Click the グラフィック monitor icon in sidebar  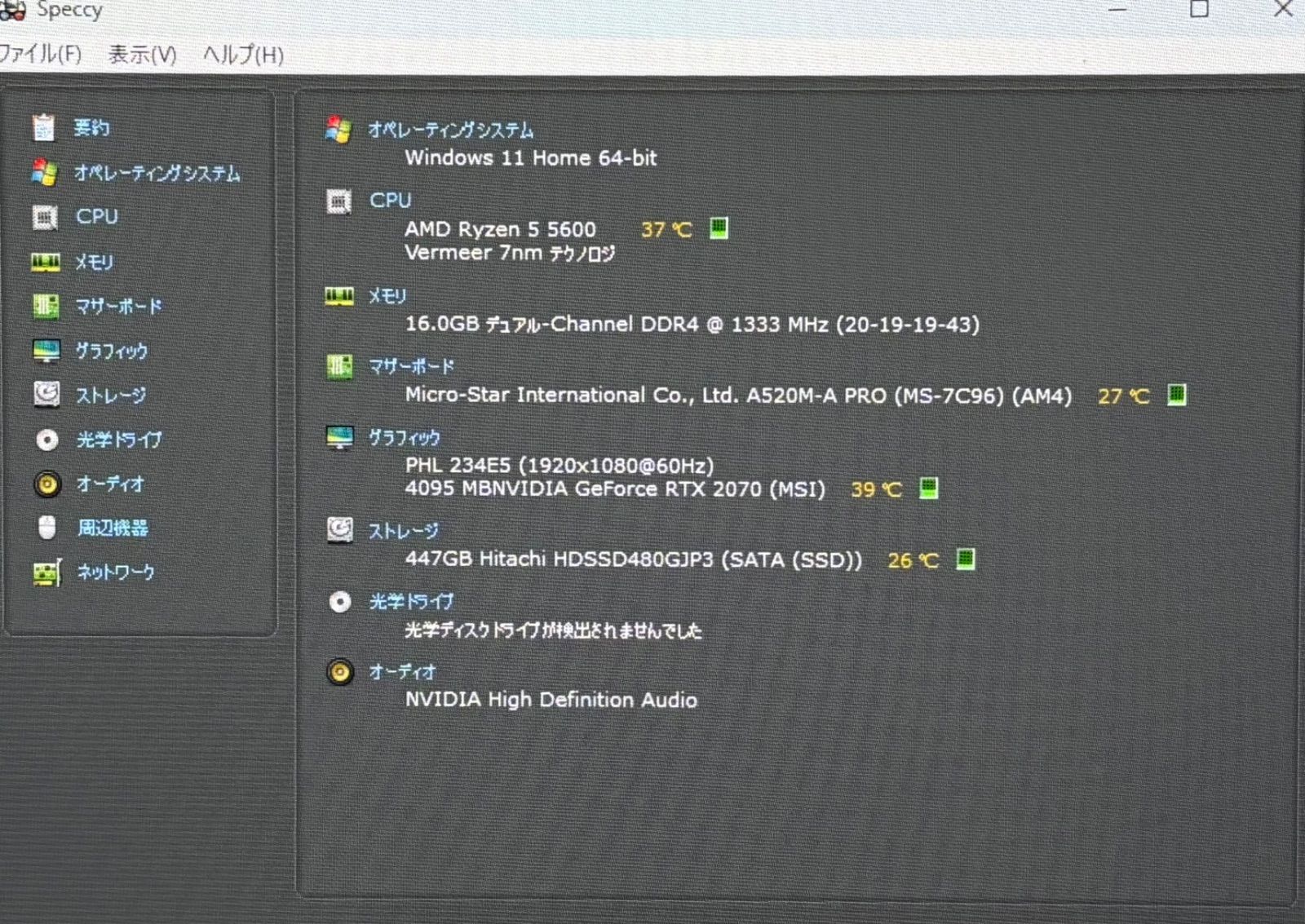[x=46, y=351]
